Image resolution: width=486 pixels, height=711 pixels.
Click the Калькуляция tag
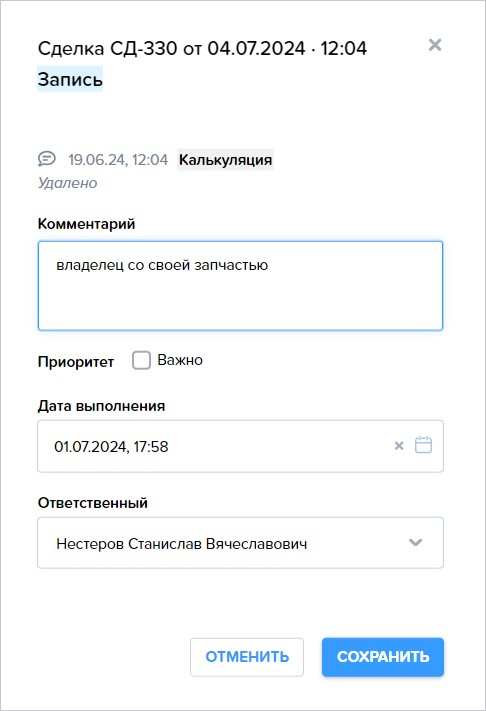click(225, 160)
